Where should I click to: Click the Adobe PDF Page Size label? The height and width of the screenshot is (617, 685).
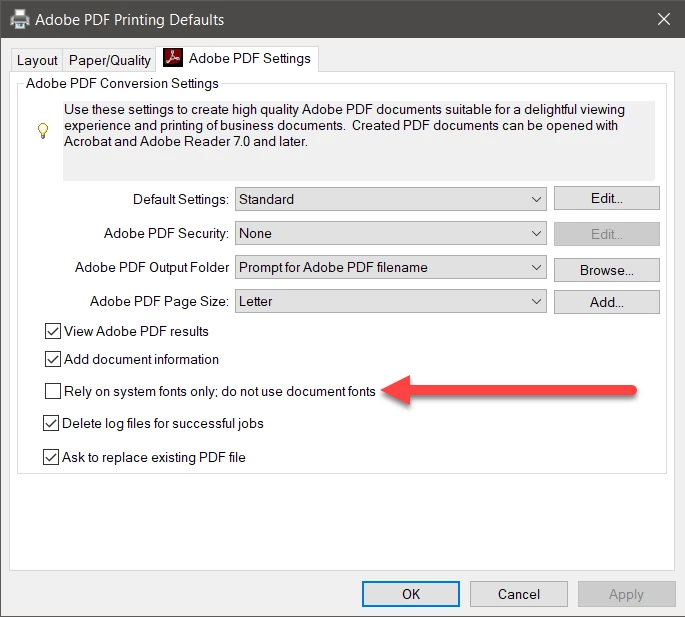pyautogui.click(x=159, y=302)
